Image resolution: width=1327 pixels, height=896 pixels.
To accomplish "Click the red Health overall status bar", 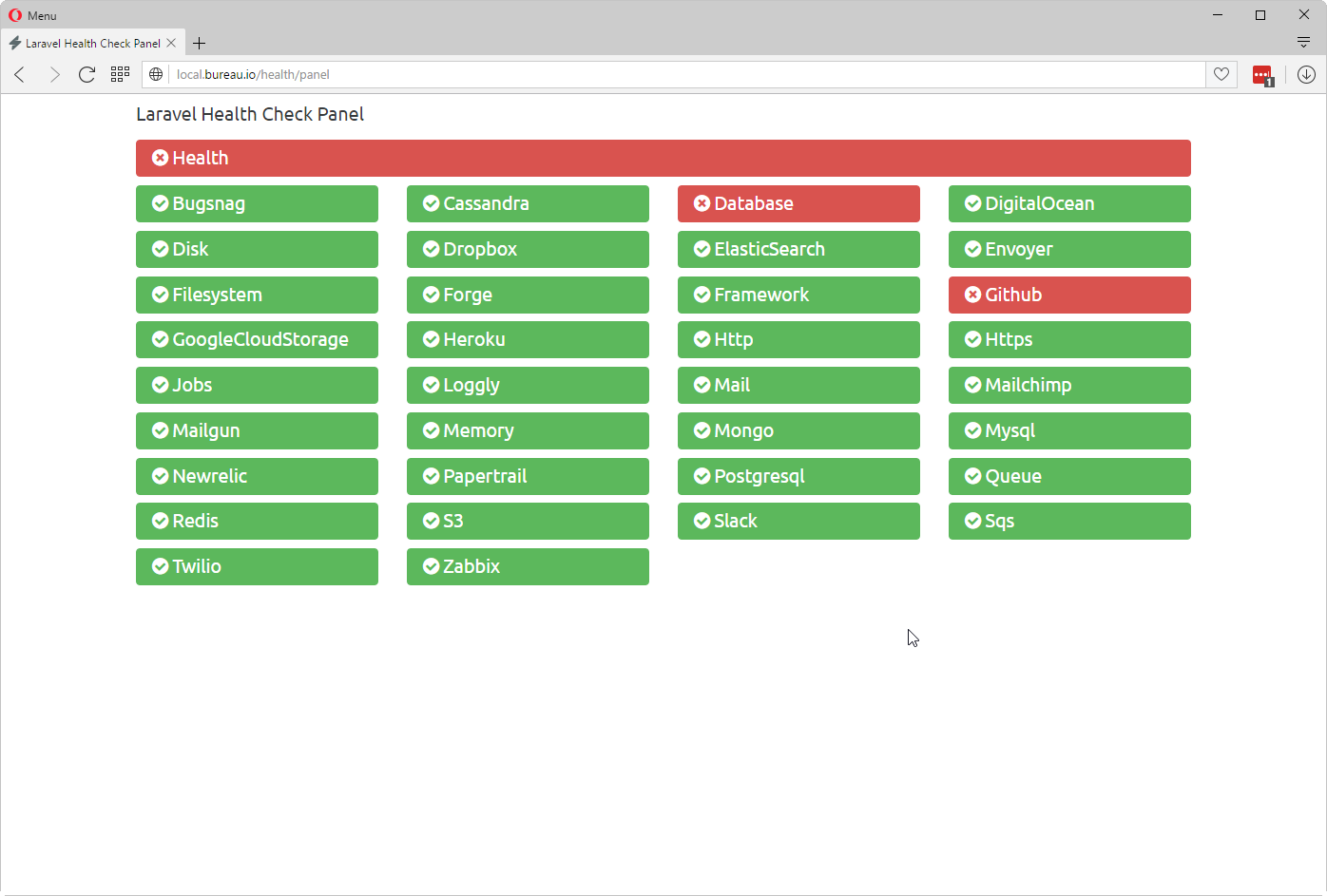I will tap(663, 158).
